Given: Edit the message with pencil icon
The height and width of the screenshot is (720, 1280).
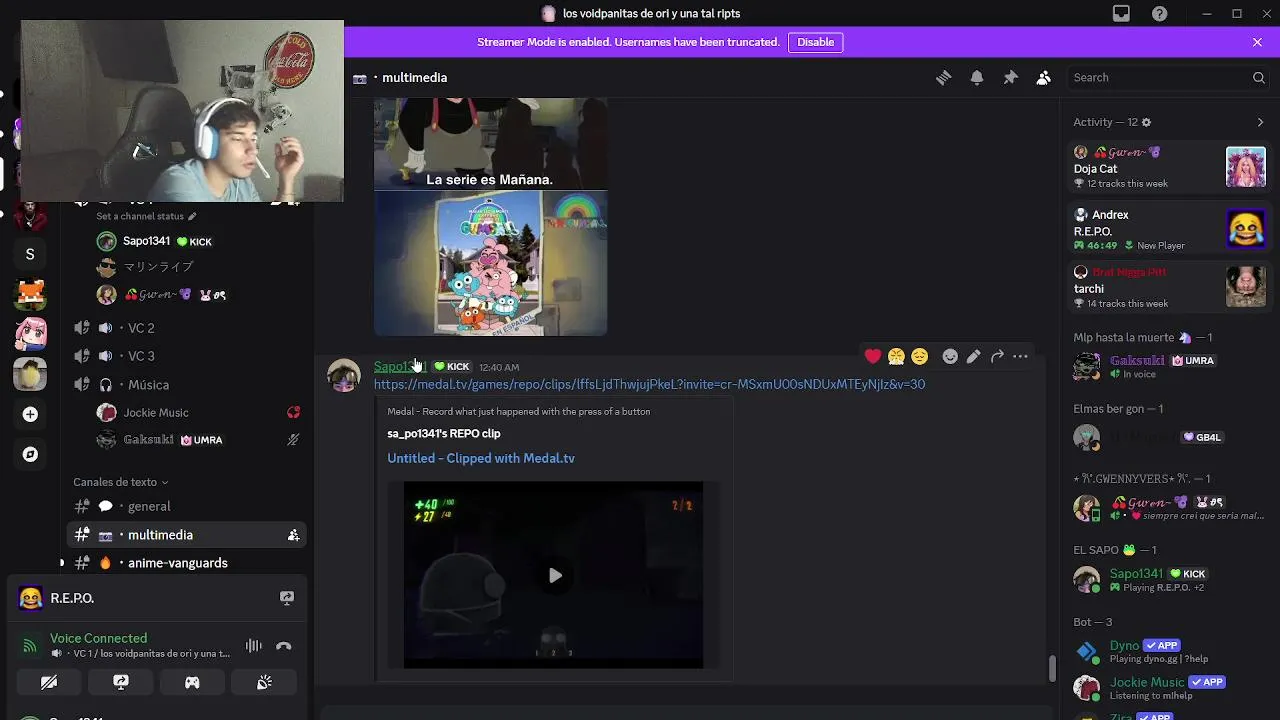Looking at the screenshot, I should tap(973, 356).
